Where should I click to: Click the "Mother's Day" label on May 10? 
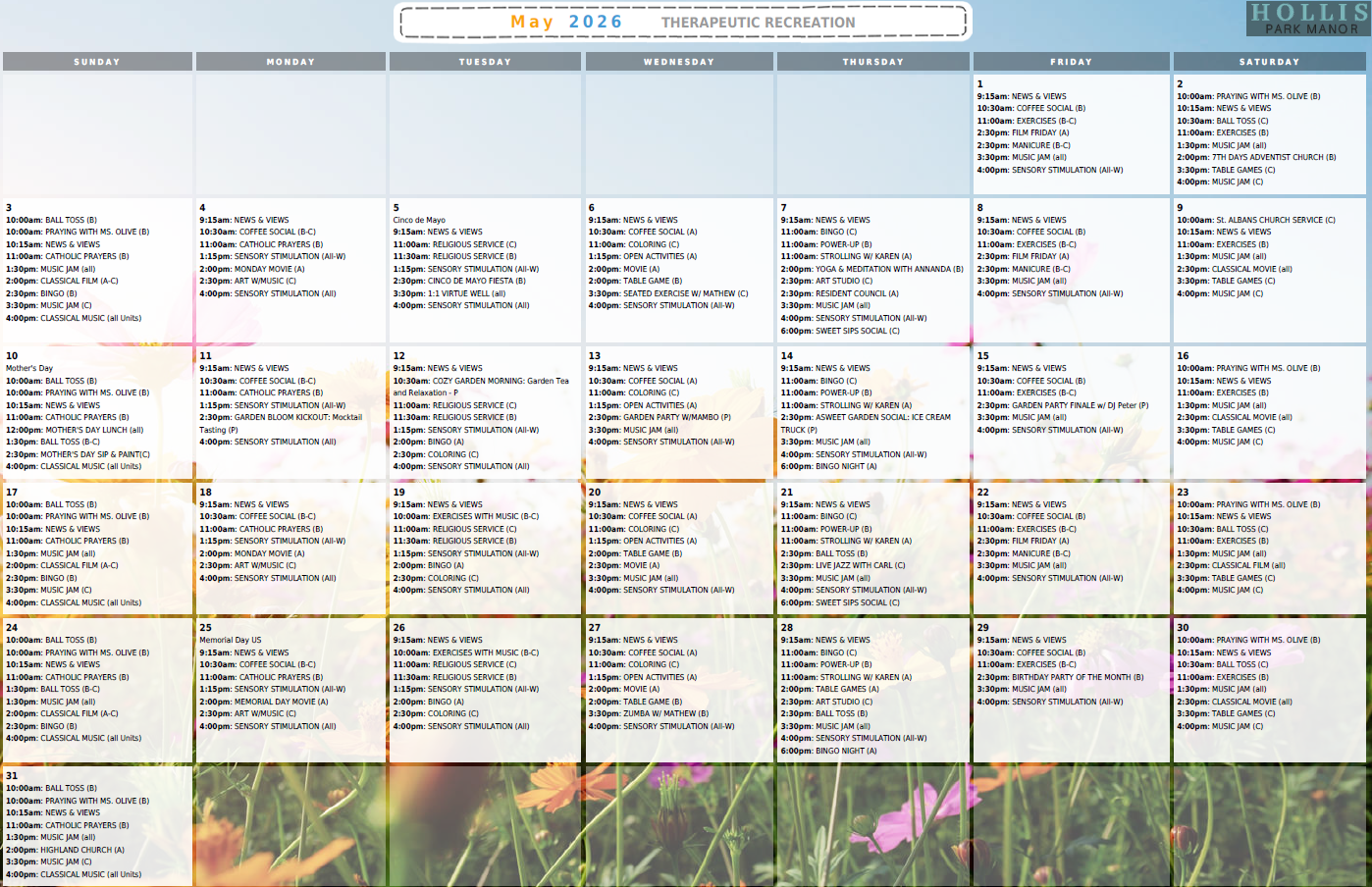(x=29, y=369)
